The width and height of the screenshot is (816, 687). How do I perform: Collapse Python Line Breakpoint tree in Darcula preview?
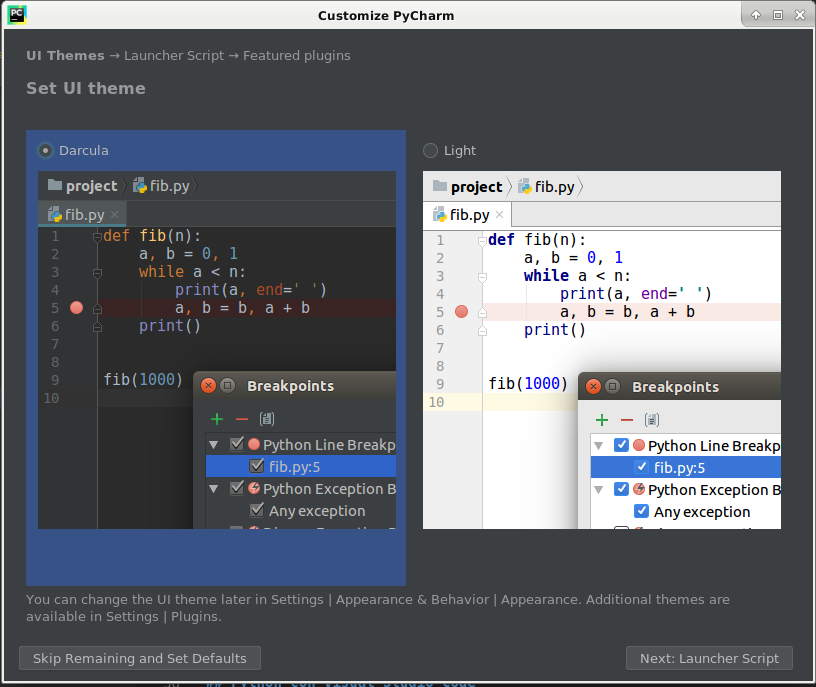[x=213, y=445]
